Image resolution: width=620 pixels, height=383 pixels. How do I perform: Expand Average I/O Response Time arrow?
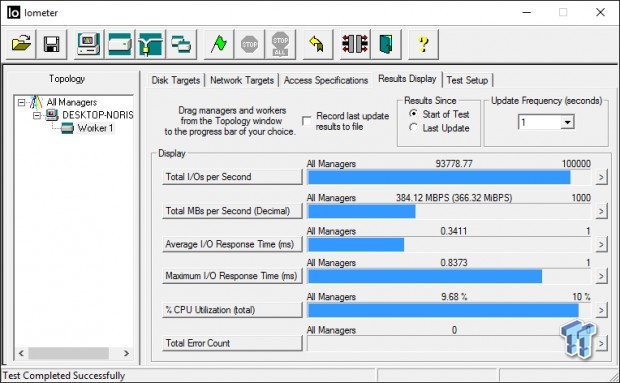pyautogui.click(x=601, y=244)
